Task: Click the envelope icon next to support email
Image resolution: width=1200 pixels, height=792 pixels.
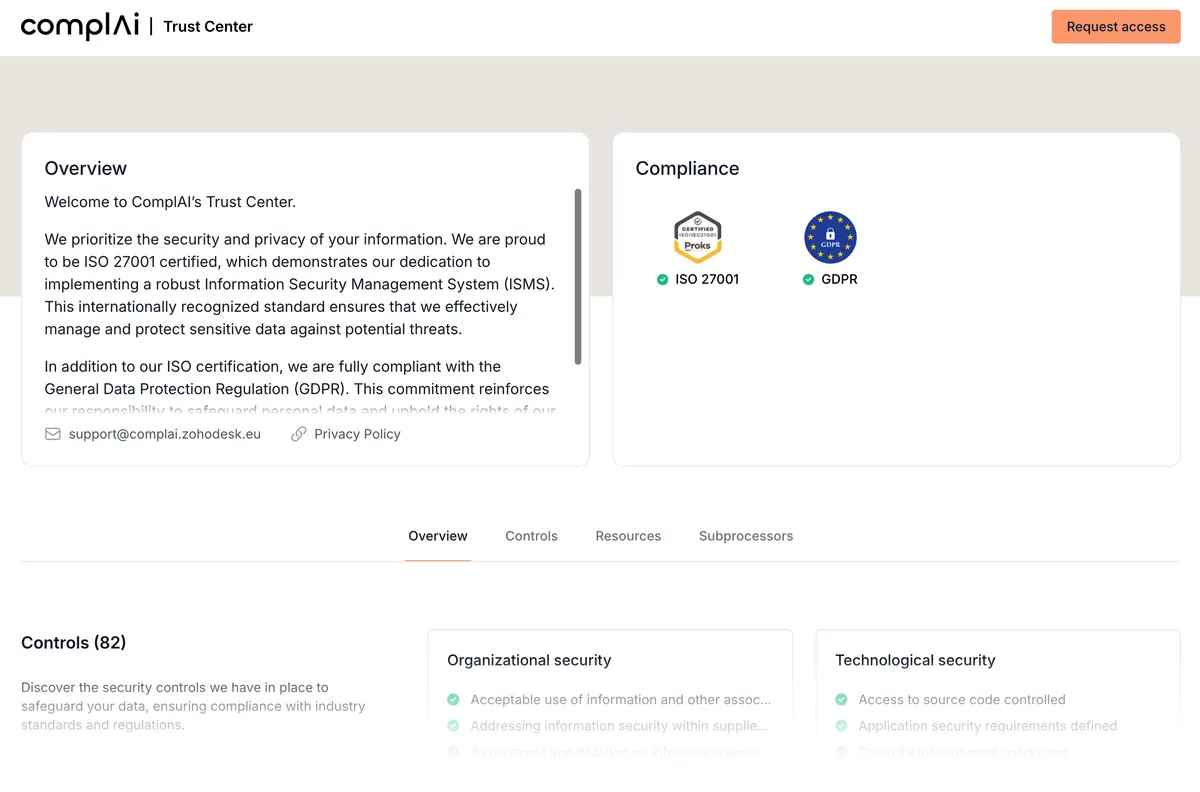Action: point(53,434)
